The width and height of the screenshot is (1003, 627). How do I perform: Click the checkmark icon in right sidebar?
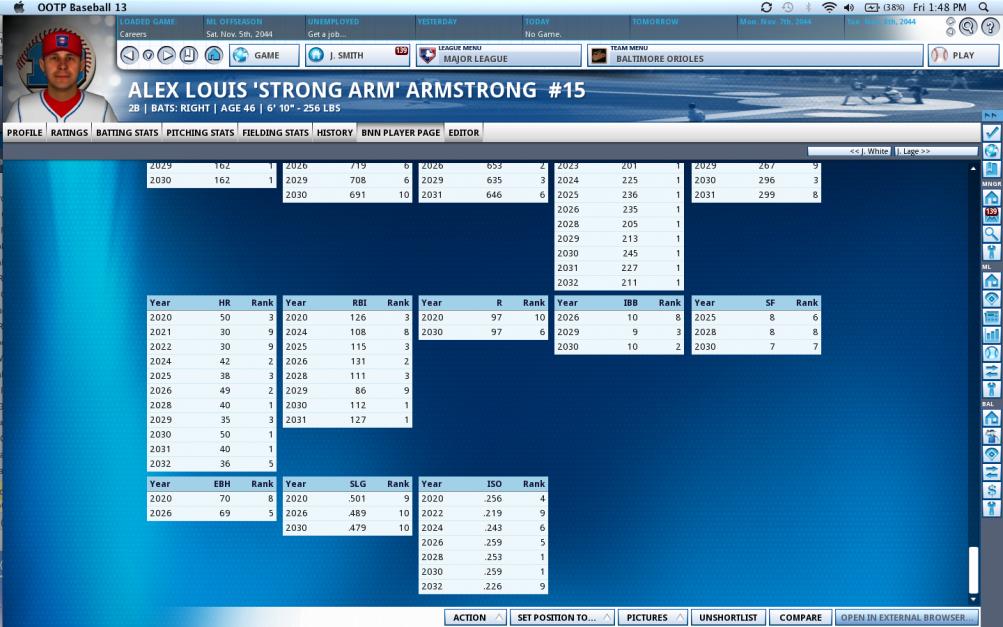click(x=991, y=132)
